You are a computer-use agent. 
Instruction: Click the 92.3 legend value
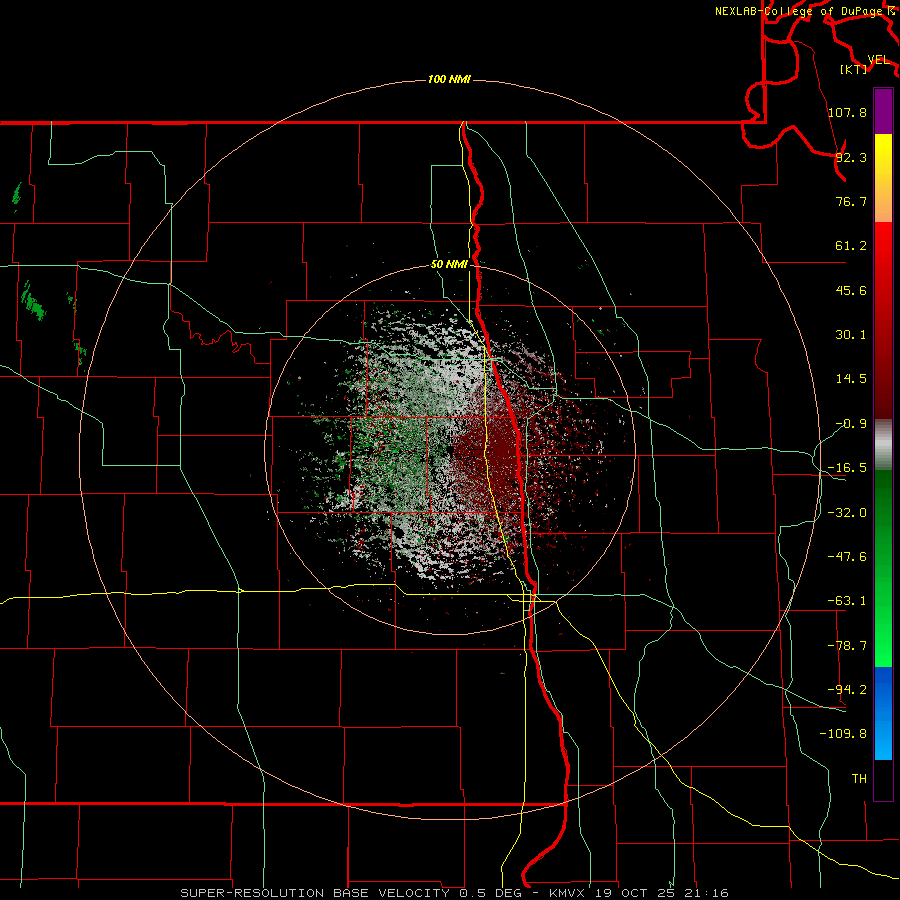pos(851,157)
